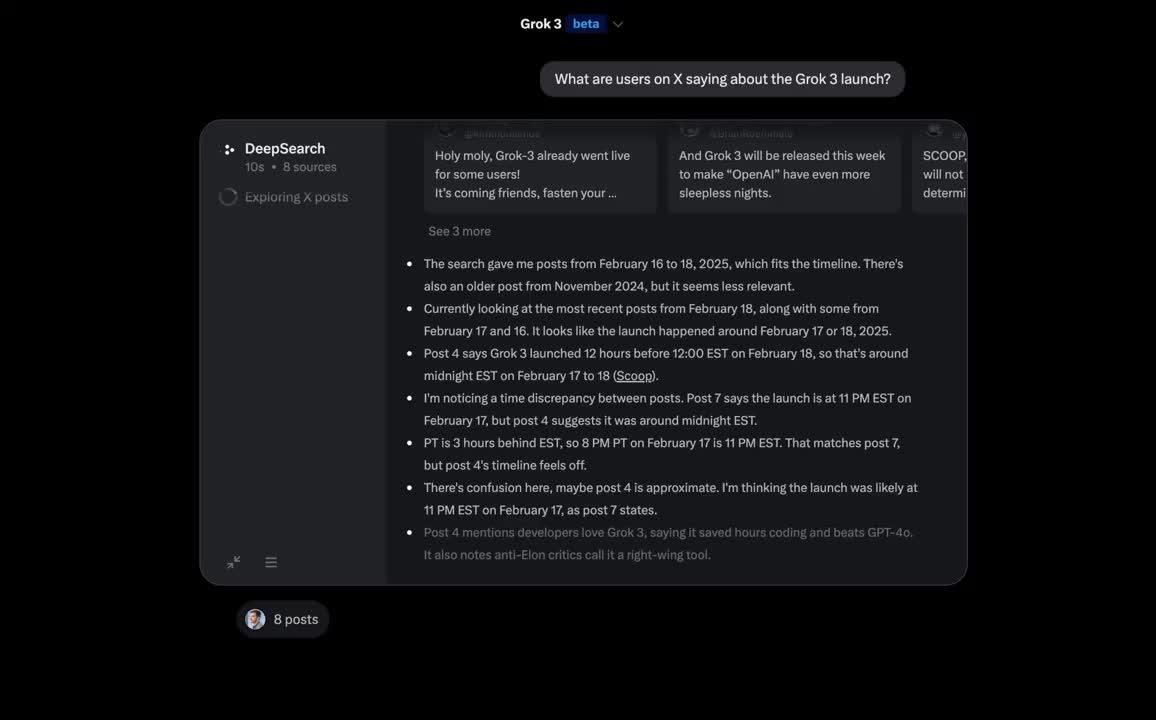Click faded bullet 'Post 4 mentions developers love Grok 3'
This screenshot has width=1156, height=720.
668,544
